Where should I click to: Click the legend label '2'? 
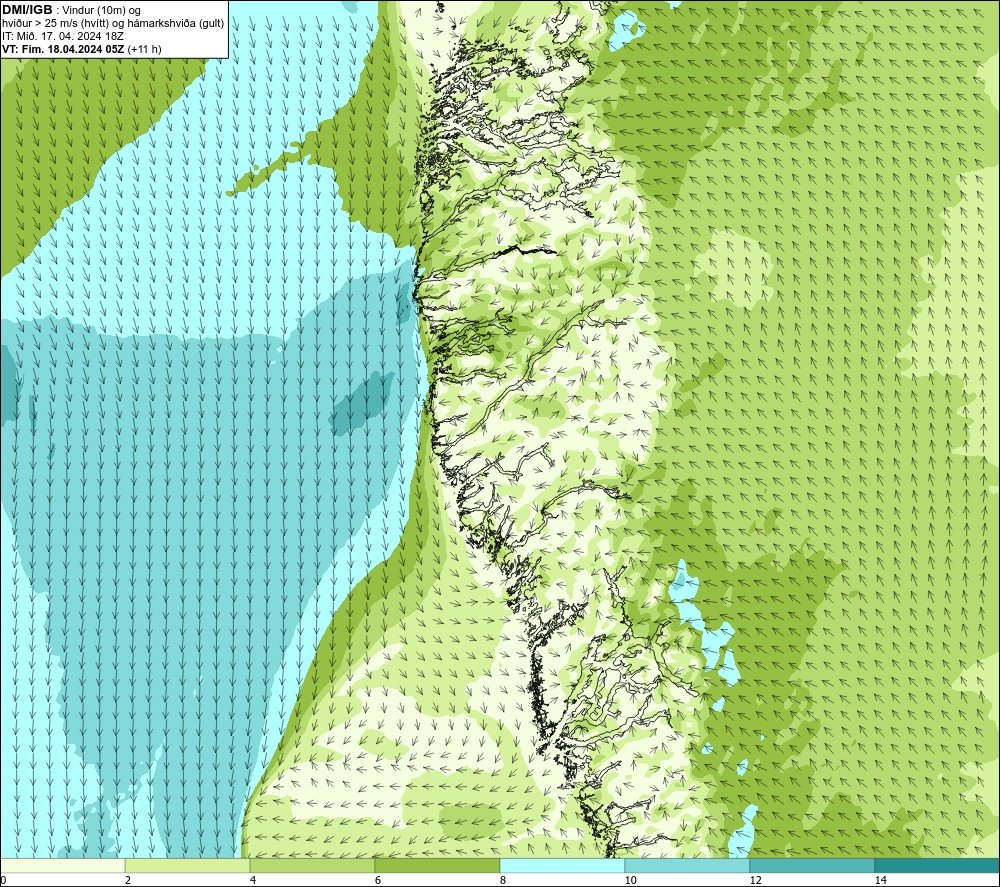[x=128, y=880]
